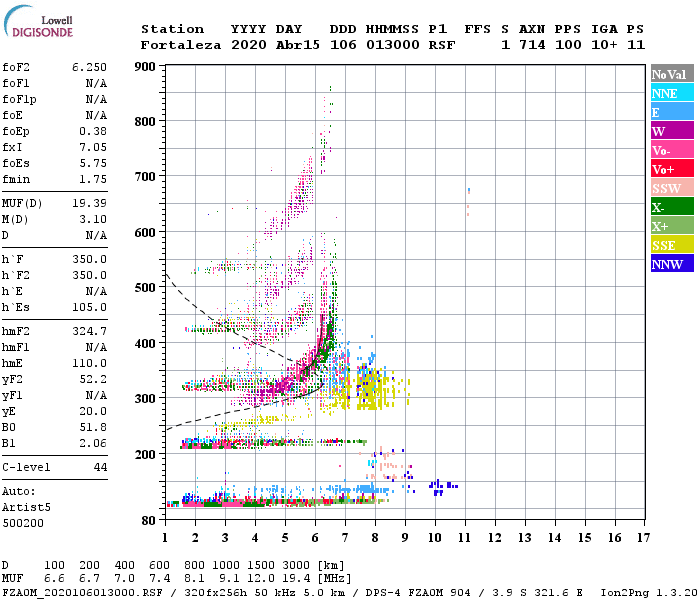Click the hmE value 110.0
Image resolution: width=700 pixels, height=600 pixels.
[x=89, y=363]
